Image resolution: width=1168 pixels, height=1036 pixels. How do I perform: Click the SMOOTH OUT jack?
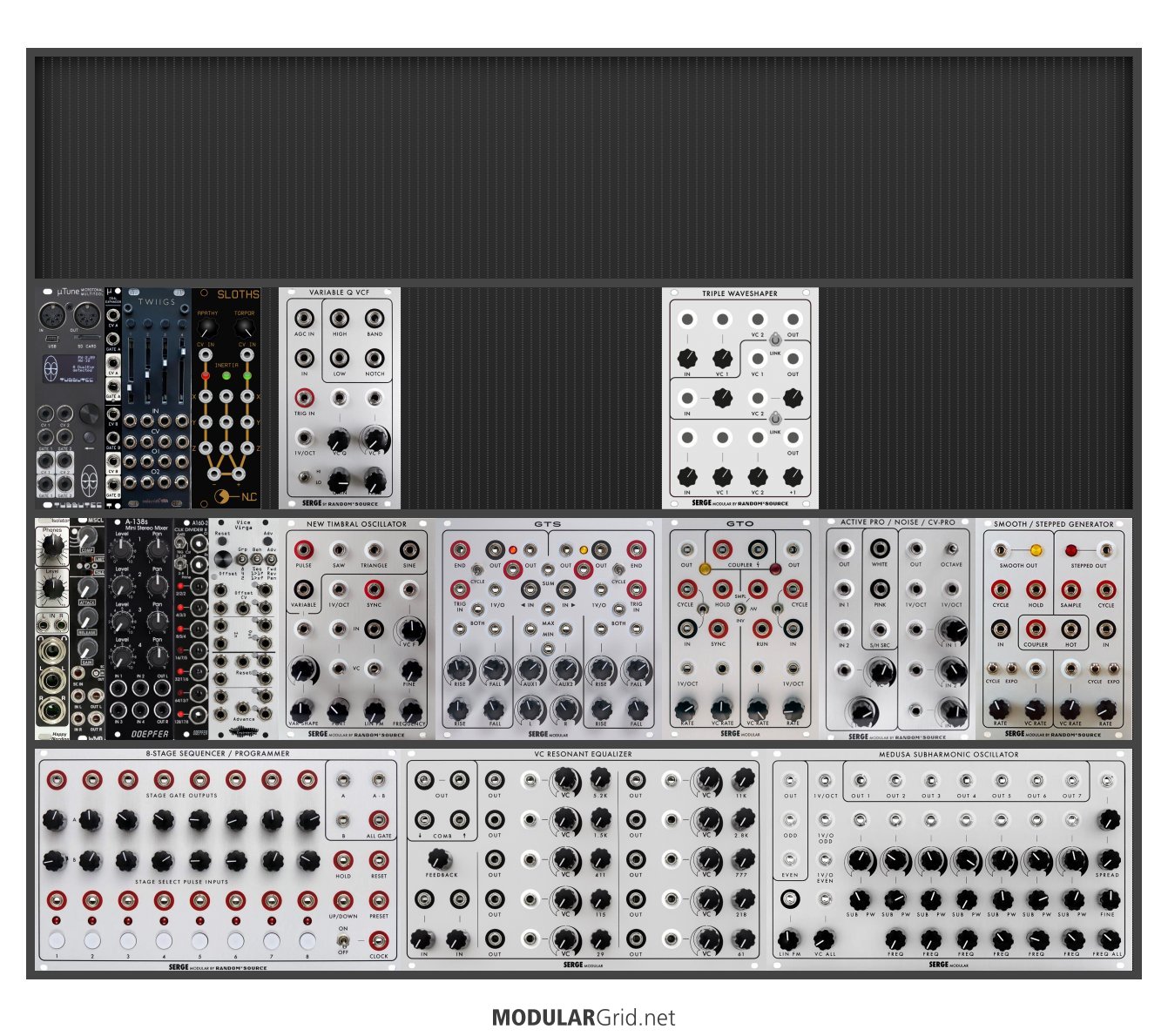pos(1001,550)
